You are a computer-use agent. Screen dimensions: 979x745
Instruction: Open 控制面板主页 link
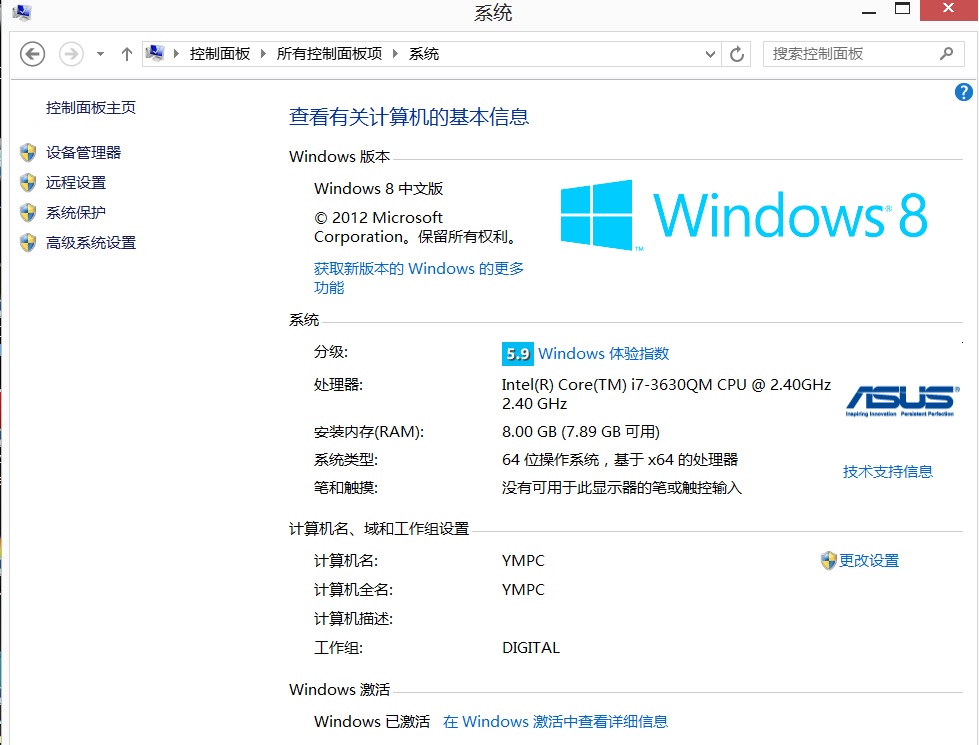[91, 107]
